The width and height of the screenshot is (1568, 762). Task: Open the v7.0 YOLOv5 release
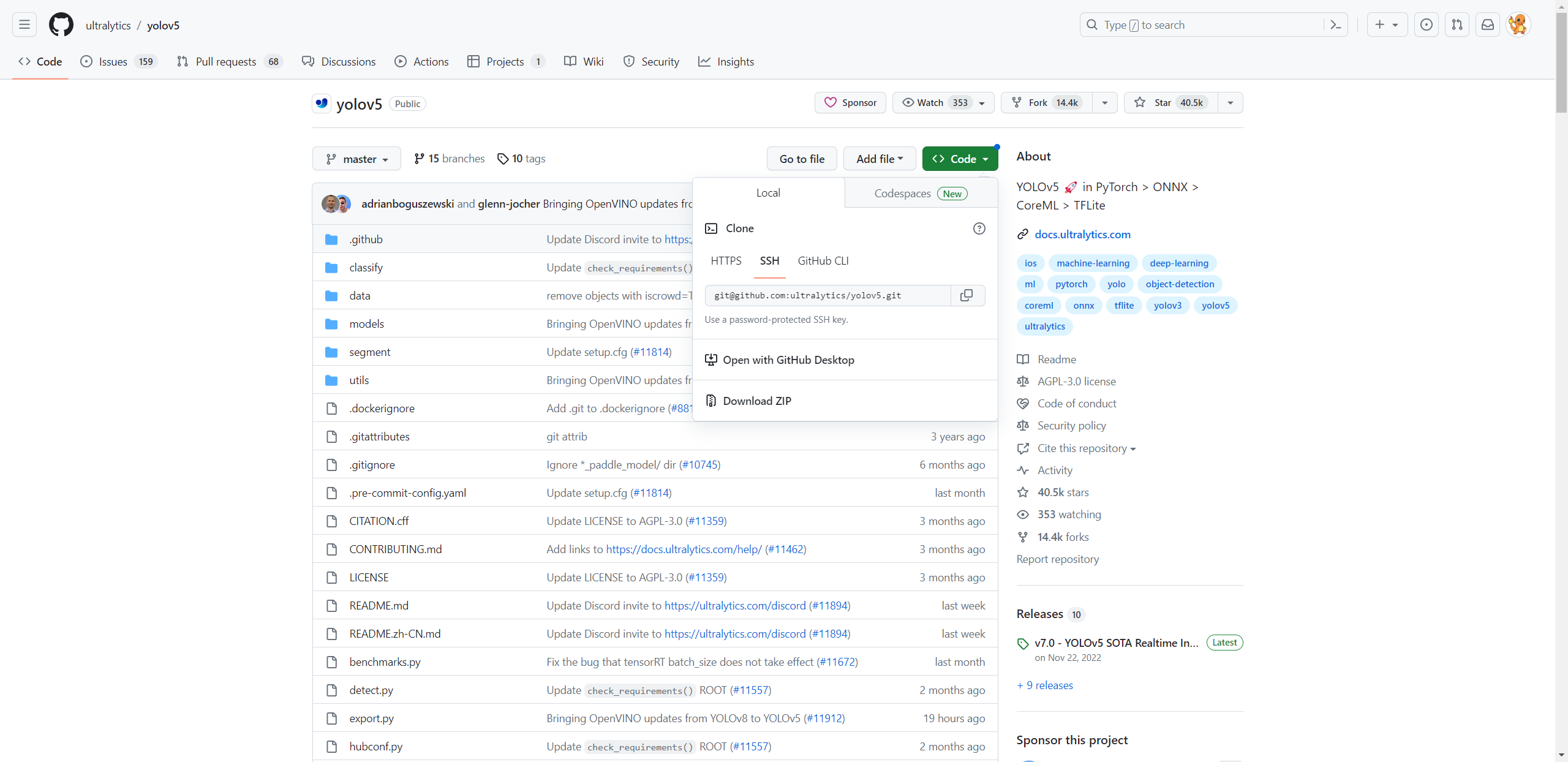(x=1116, y=643)
